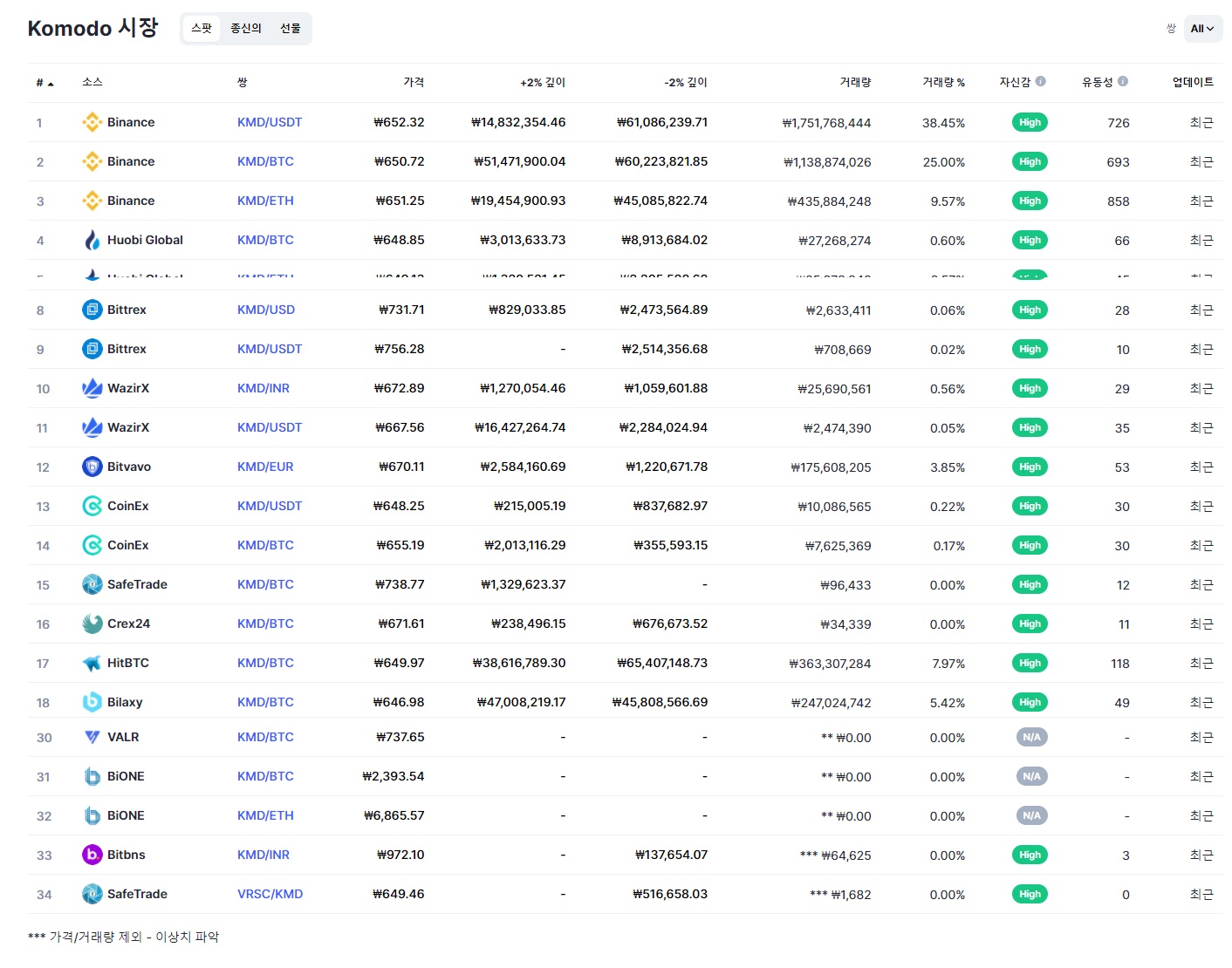1232x968 pixels.
Task: Sort by the 소스 column header
Action: pos(92,82)
